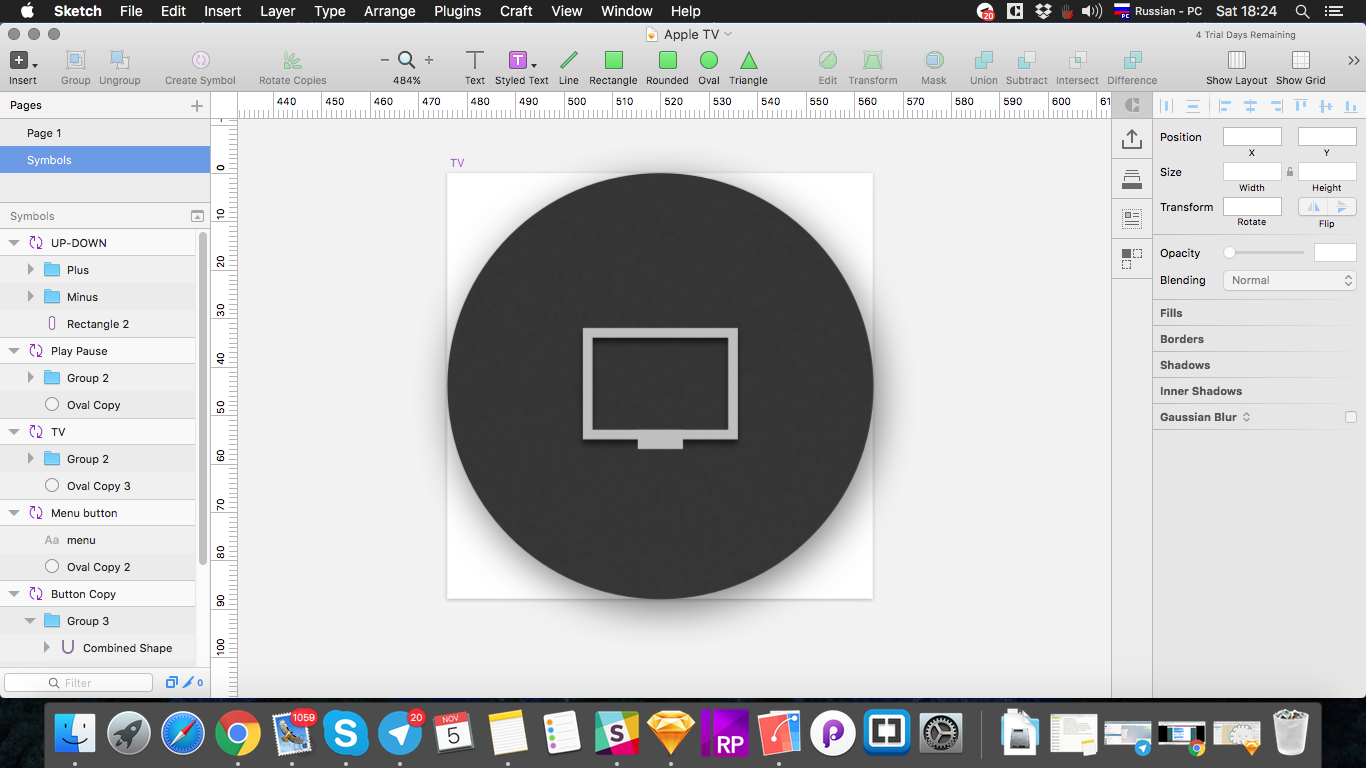Click the layer Filter search field
The height and width of the screenshot is (768, 1366).
79,683
